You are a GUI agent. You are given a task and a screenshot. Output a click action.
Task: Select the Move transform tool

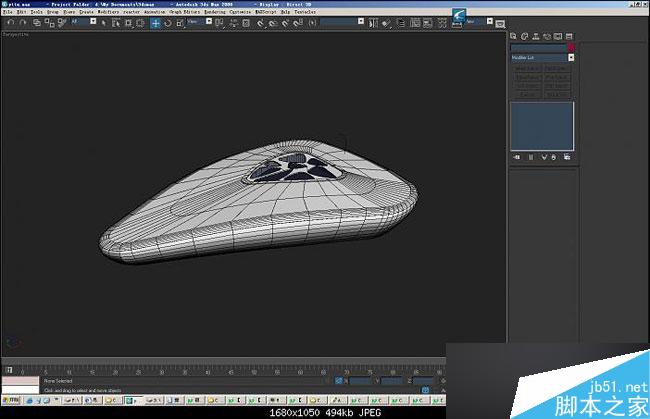(155, 23)
